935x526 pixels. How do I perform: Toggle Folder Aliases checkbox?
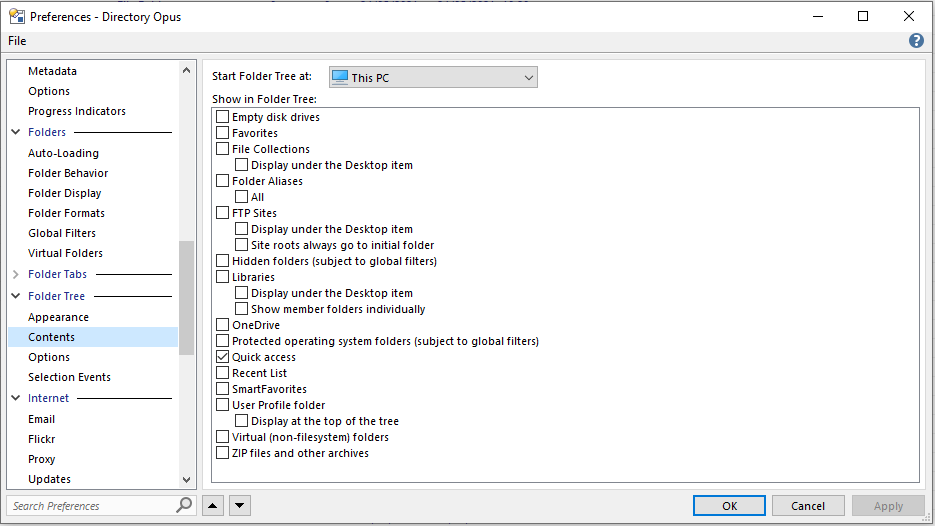pos(222,181)
